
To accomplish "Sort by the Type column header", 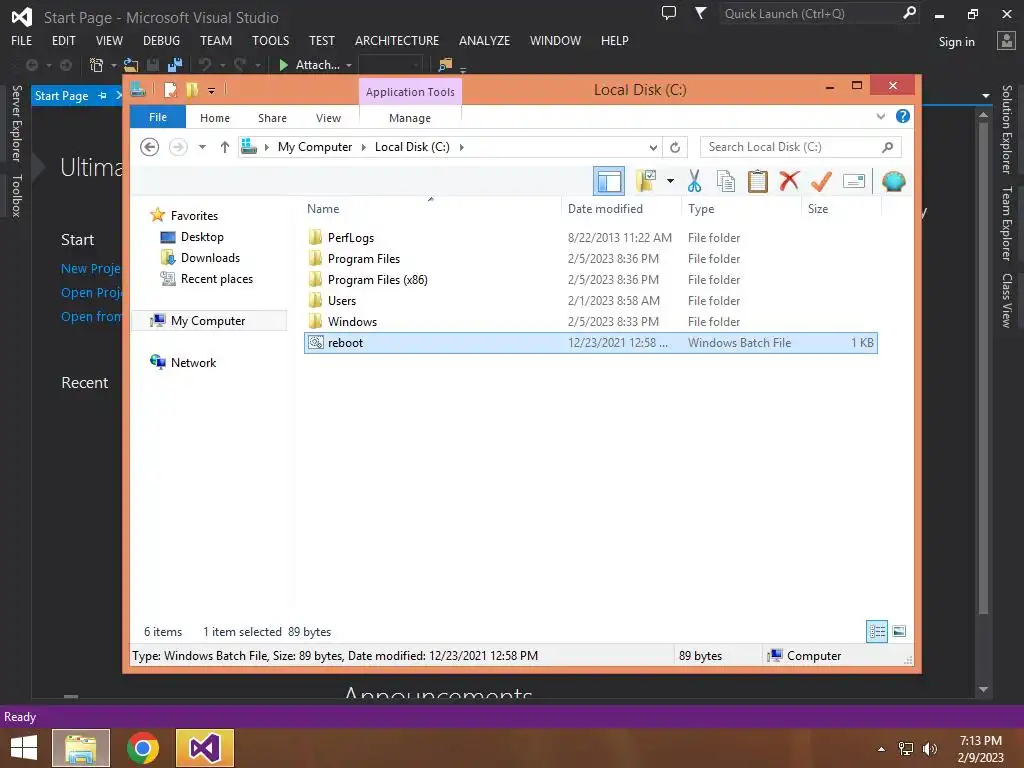I will 701,209.
